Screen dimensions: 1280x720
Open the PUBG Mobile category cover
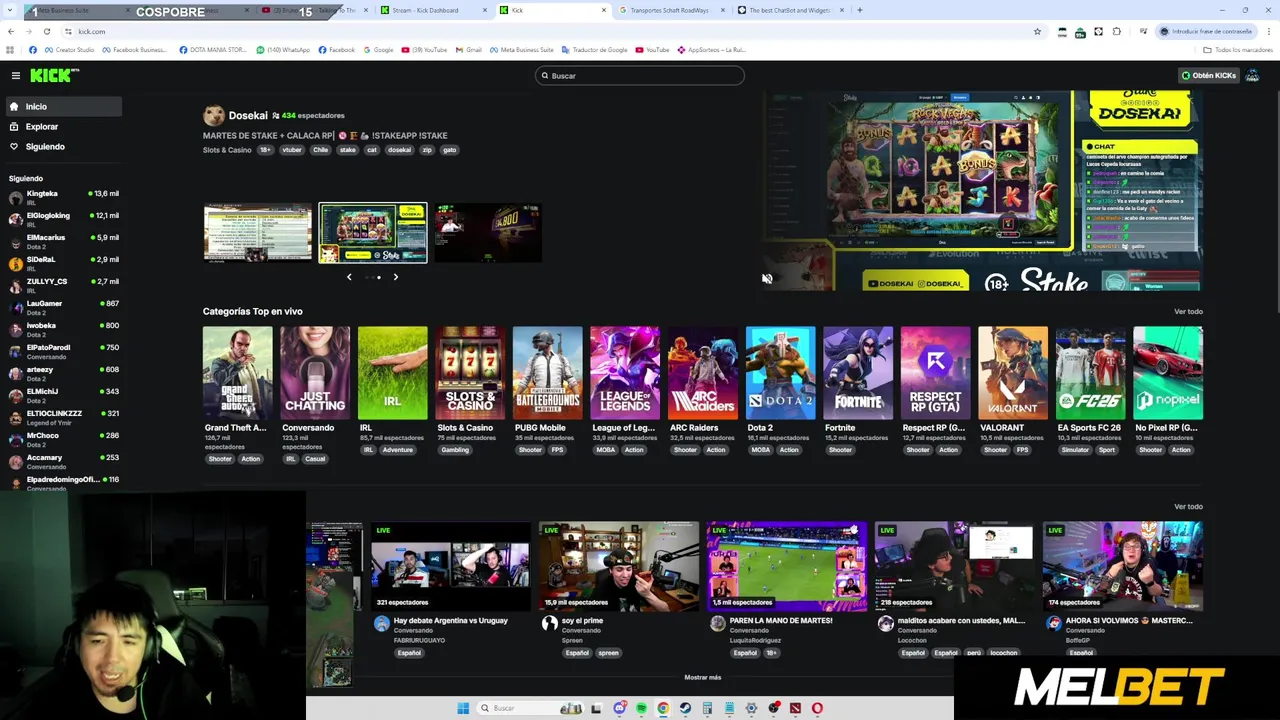point(547,373)
